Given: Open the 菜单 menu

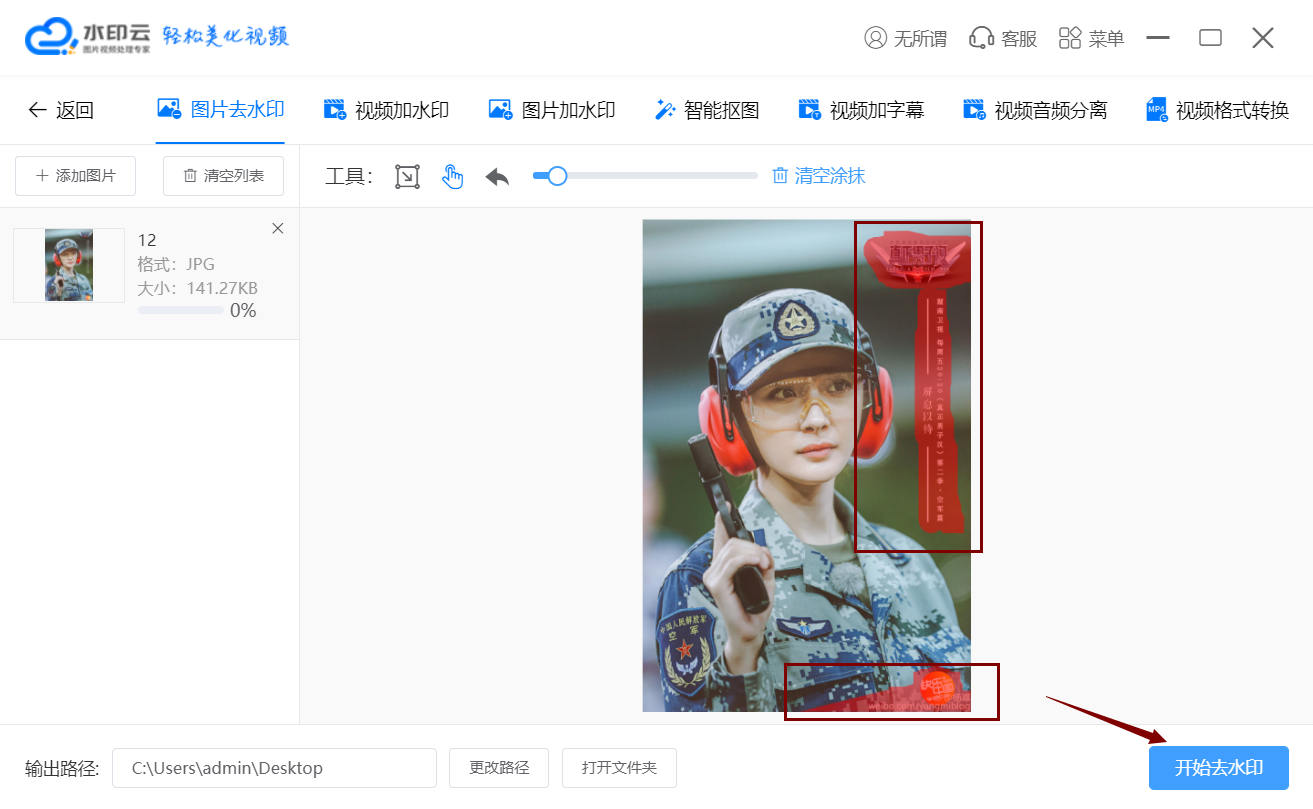Looking at the screenshot, I should click(1091, 38).
